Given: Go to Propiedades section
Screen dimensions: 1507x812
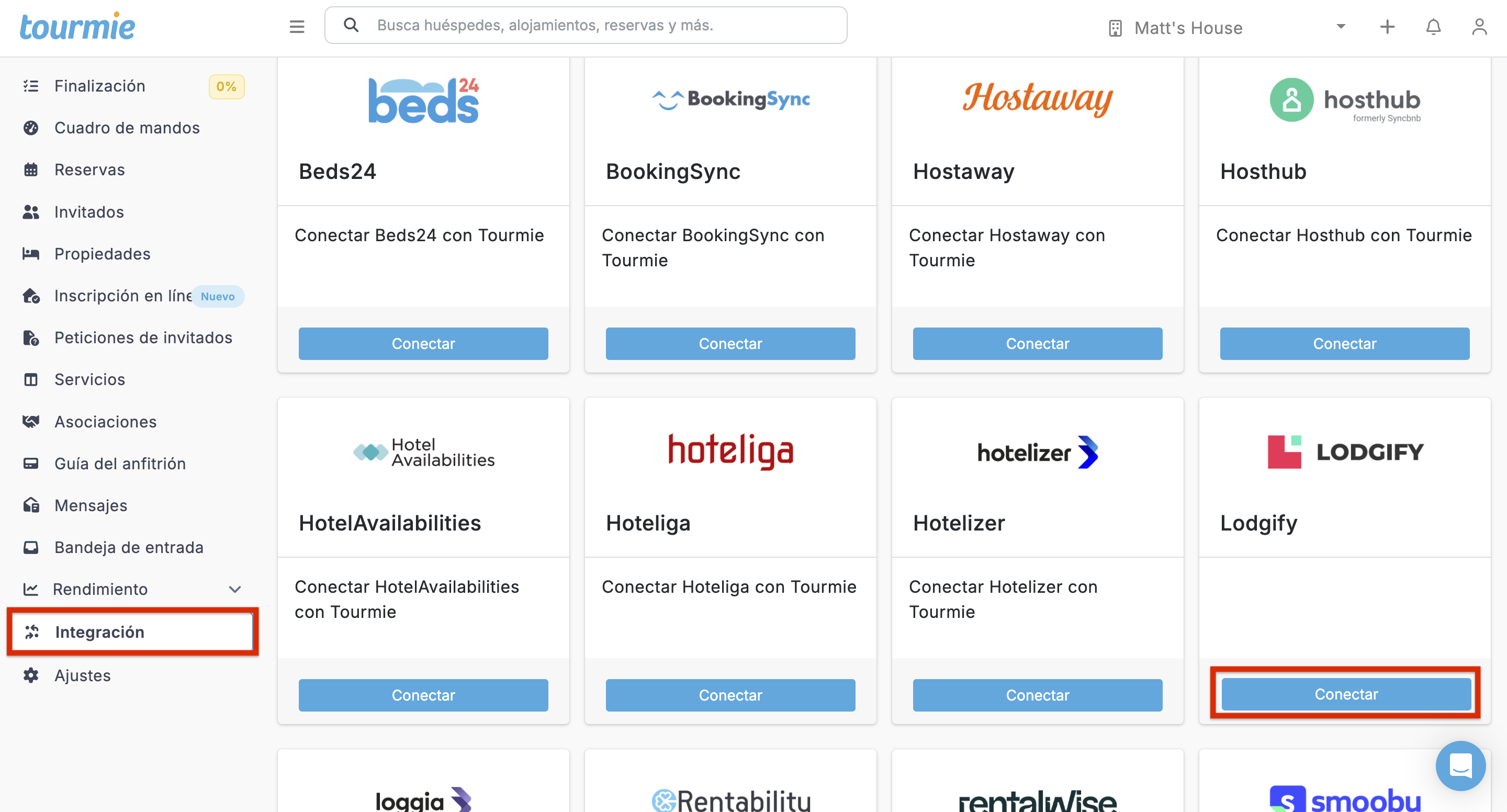Looking at the screenshot, I should coord(102,253).
